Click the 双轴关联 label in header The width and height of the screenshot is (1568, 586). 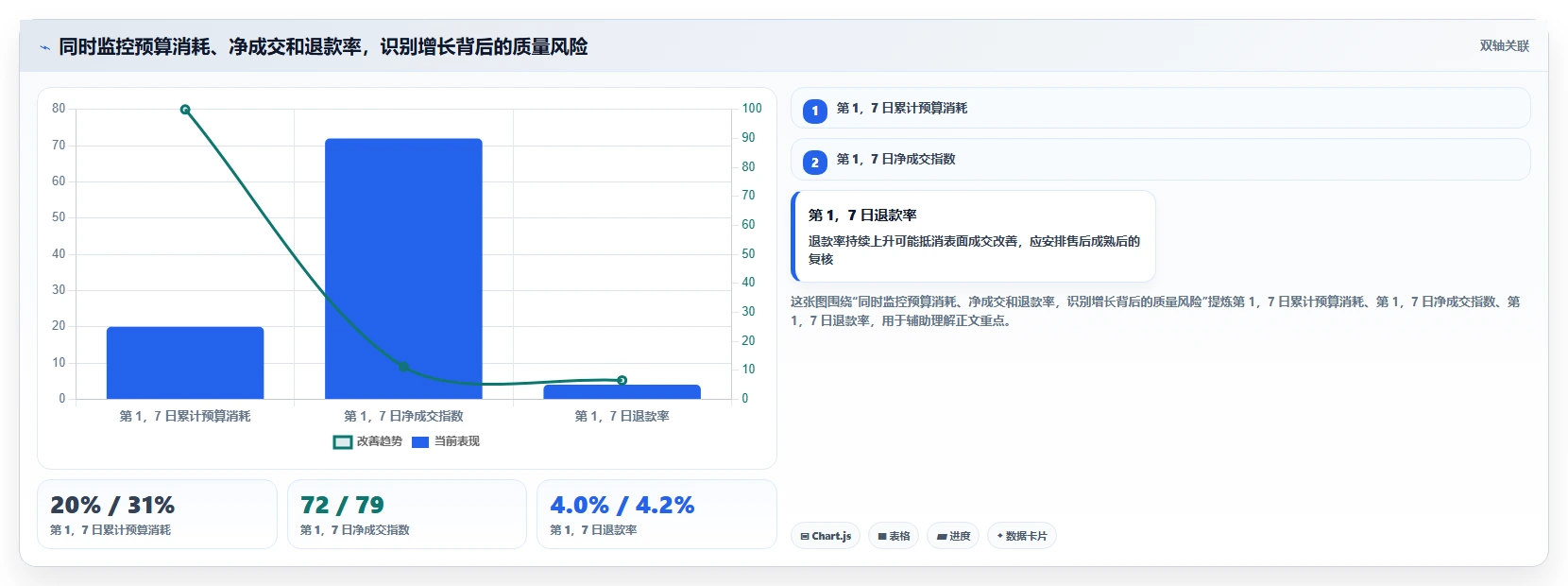(1504, 46)
